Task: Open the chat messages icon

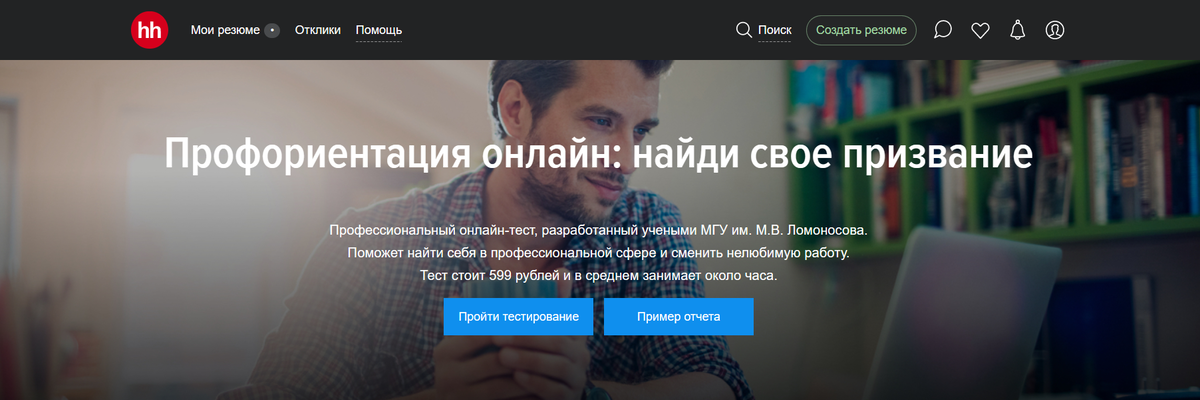Action: coord(942,30)
